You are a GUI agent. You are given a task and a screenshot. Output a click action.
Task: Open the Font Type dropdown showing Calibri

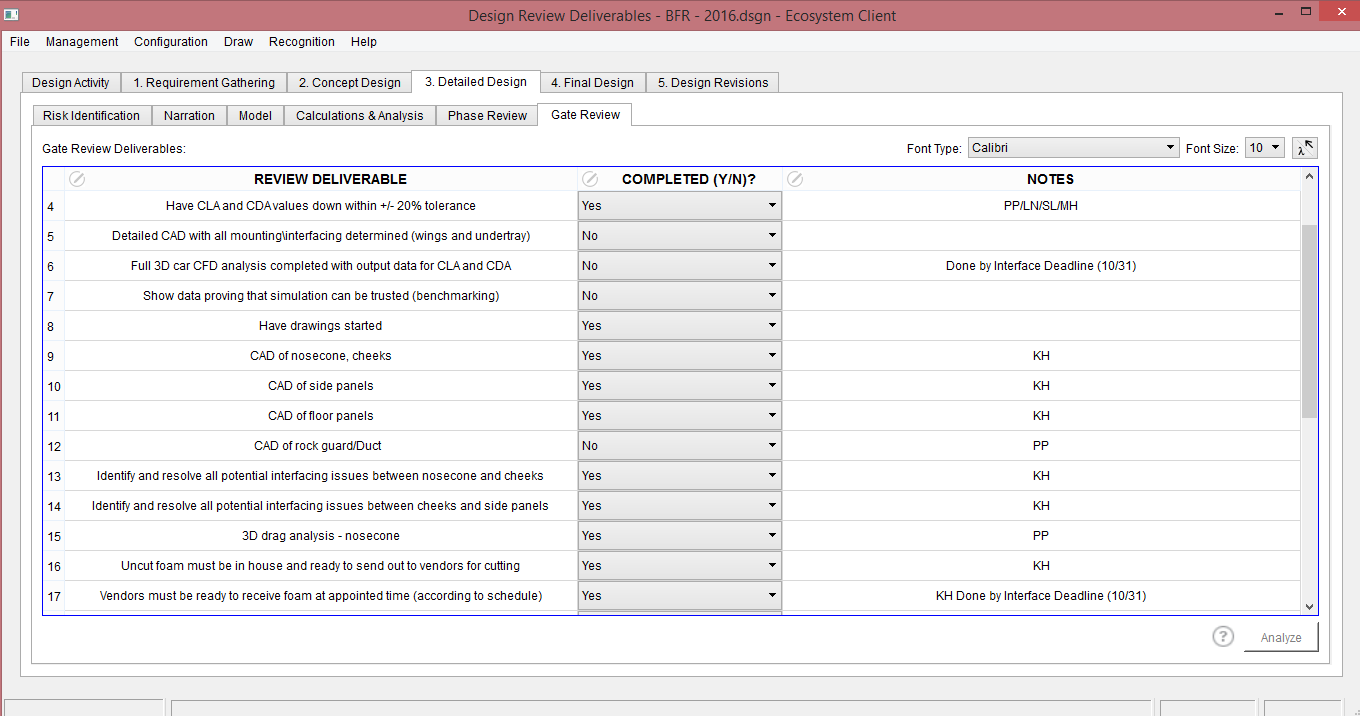pyautogui.click(x=1073, y=148)
